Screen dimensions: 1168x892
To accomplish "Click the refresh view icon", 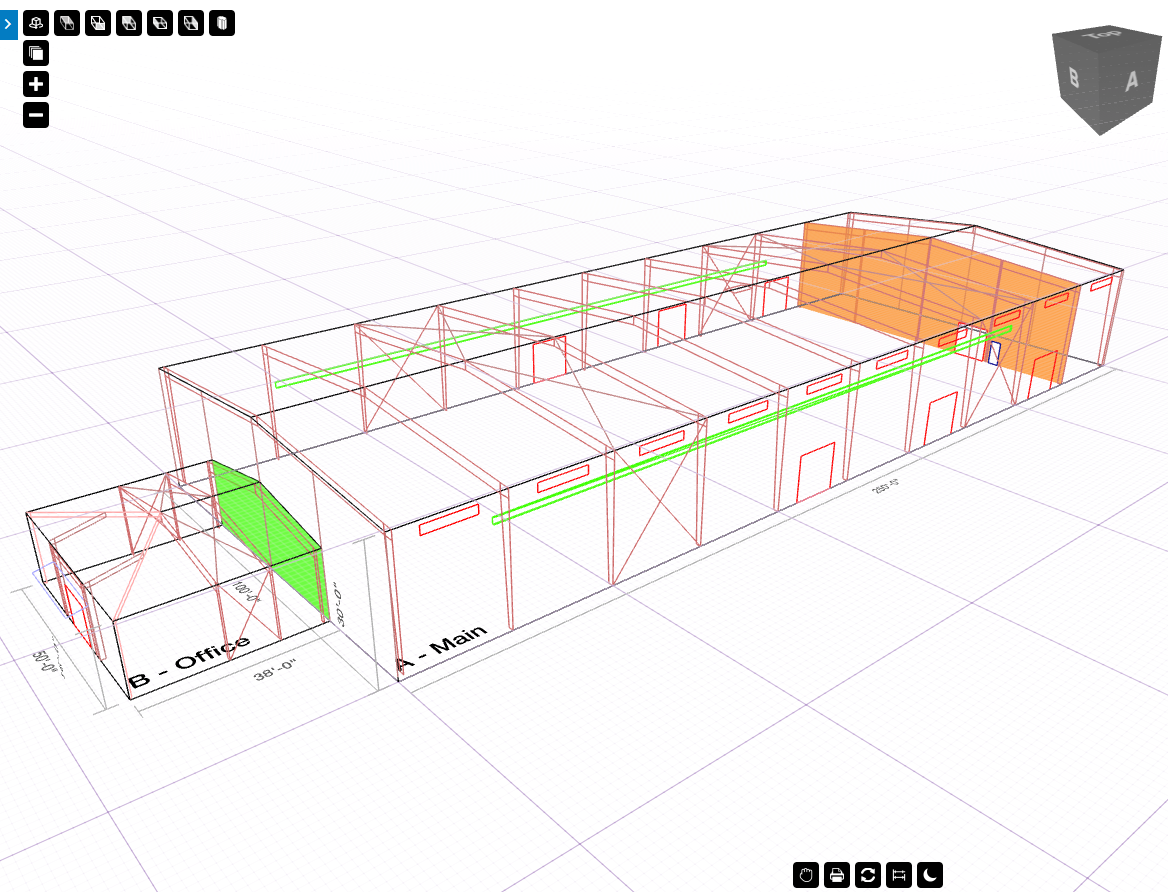I will pyautogui.click(x=868, y=875).
